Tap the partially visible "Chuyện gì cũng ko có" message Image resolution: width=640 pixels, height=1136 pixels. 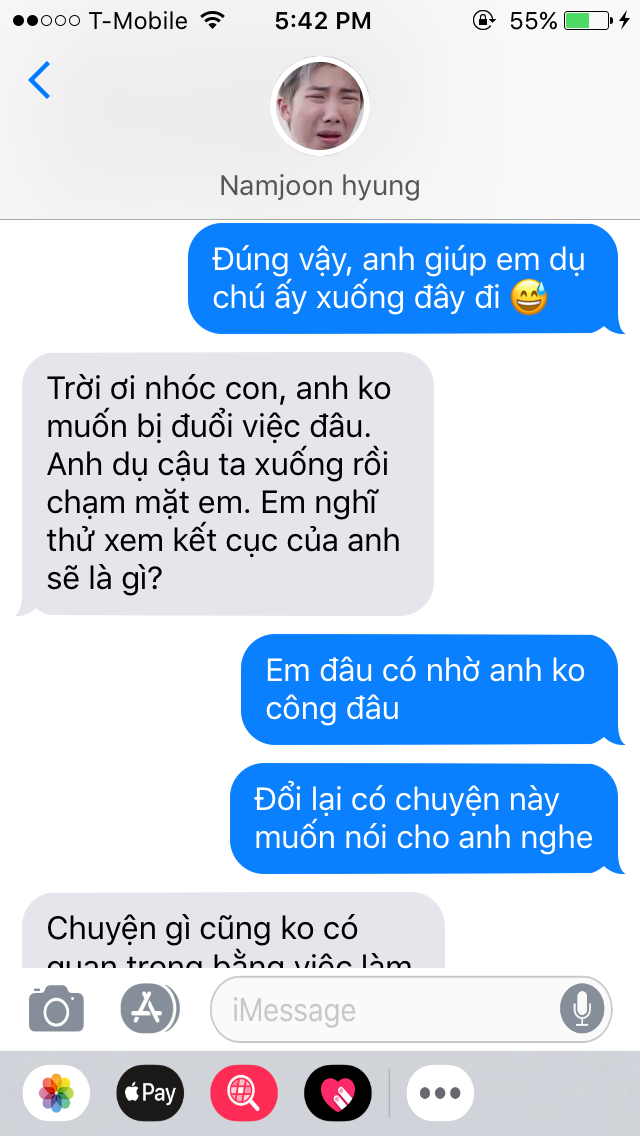coord(233,931)
